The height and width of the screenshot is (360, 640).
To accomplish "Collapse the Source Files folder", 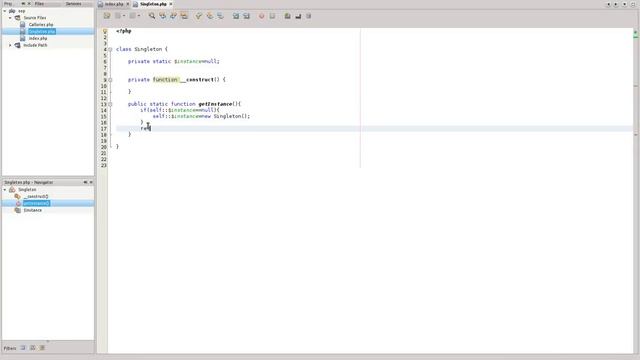I will click(x=10, y=18).
